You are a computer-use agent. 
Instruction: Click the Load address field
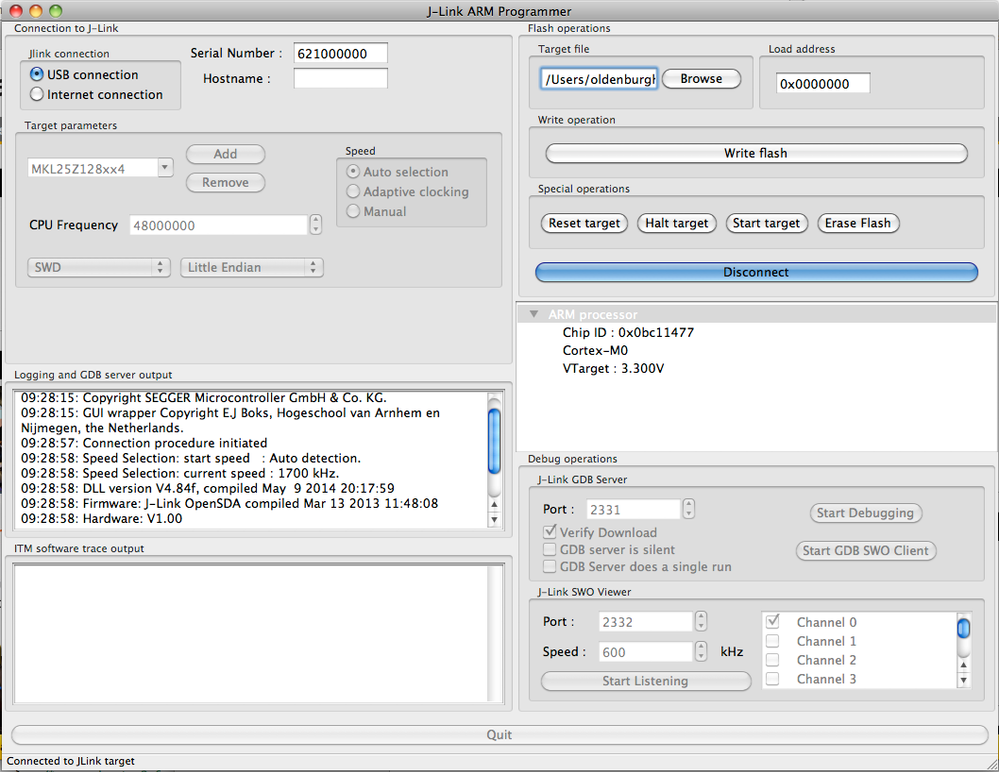823,83
